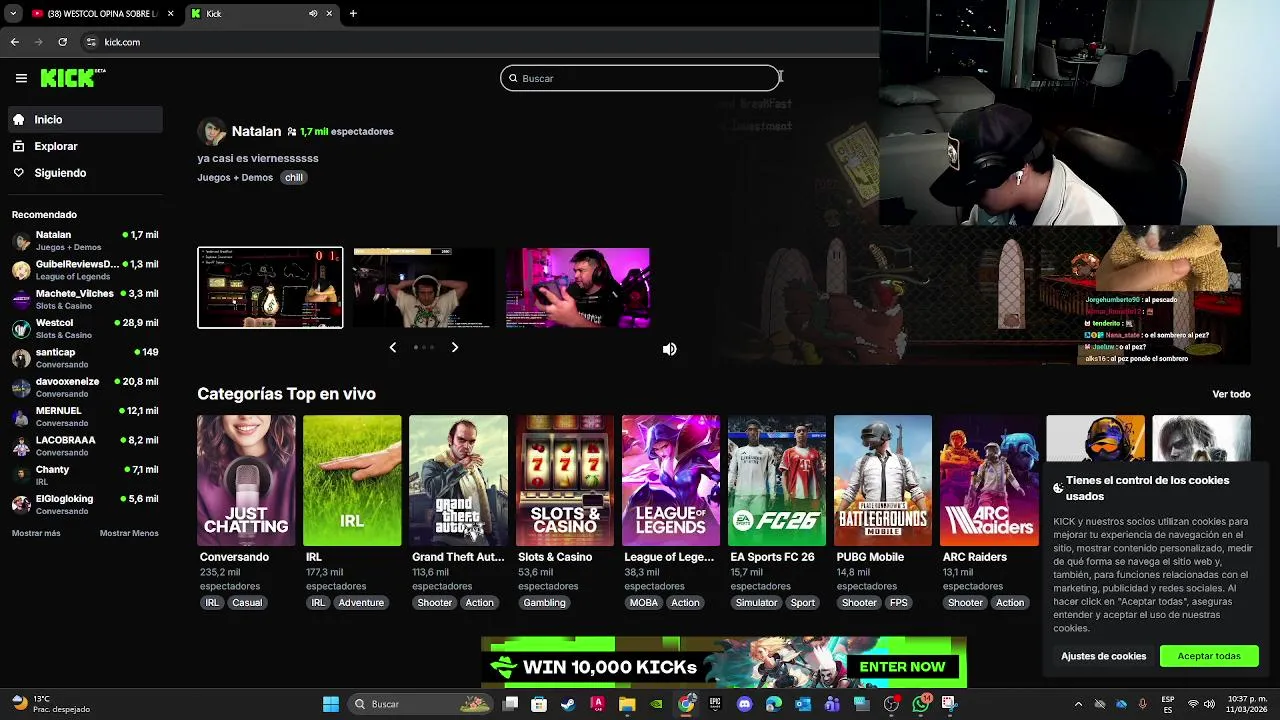
Task: Collapse list with Mostrar Menos
Action: coord(129,533)
